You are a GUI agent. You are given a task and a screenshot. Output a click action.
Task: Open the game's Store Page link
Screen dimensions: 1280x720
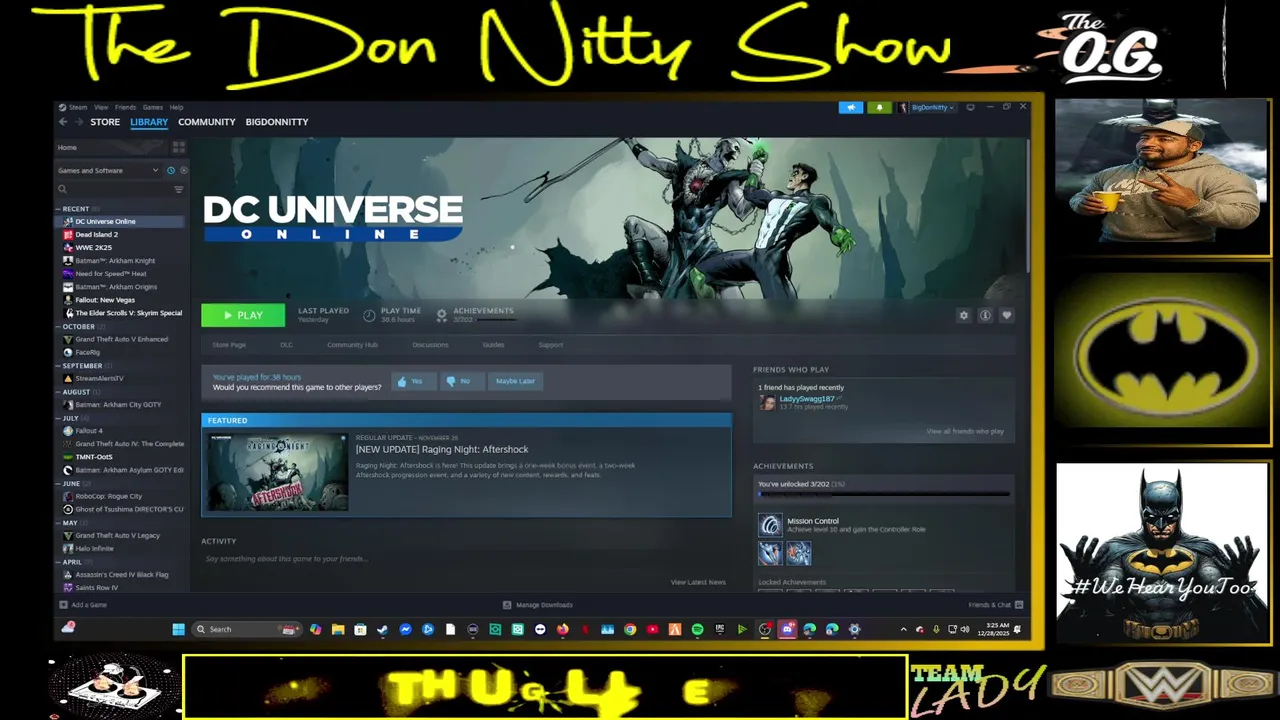(229, 345)
